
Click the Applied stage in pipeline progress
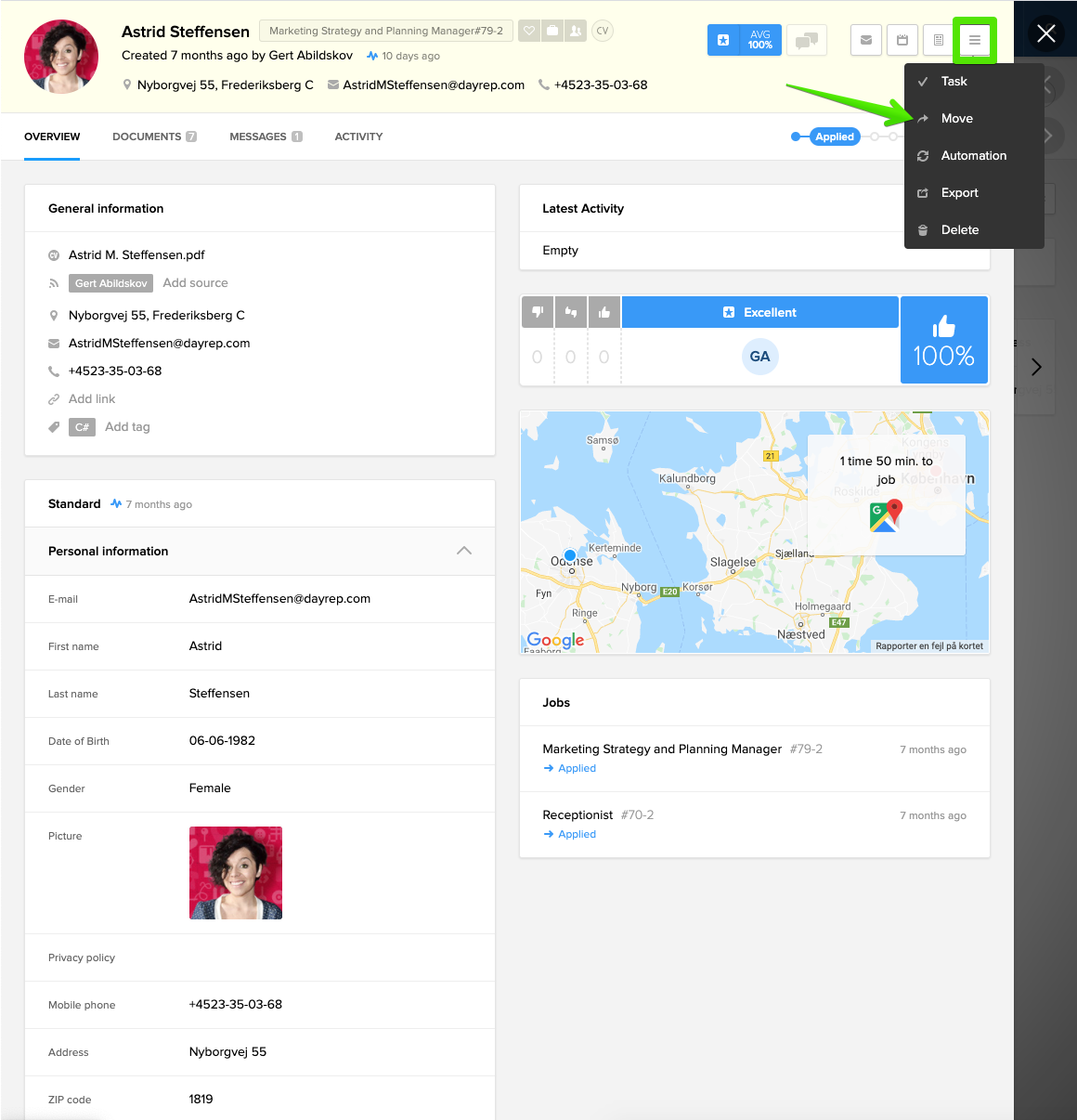(834, 137)
